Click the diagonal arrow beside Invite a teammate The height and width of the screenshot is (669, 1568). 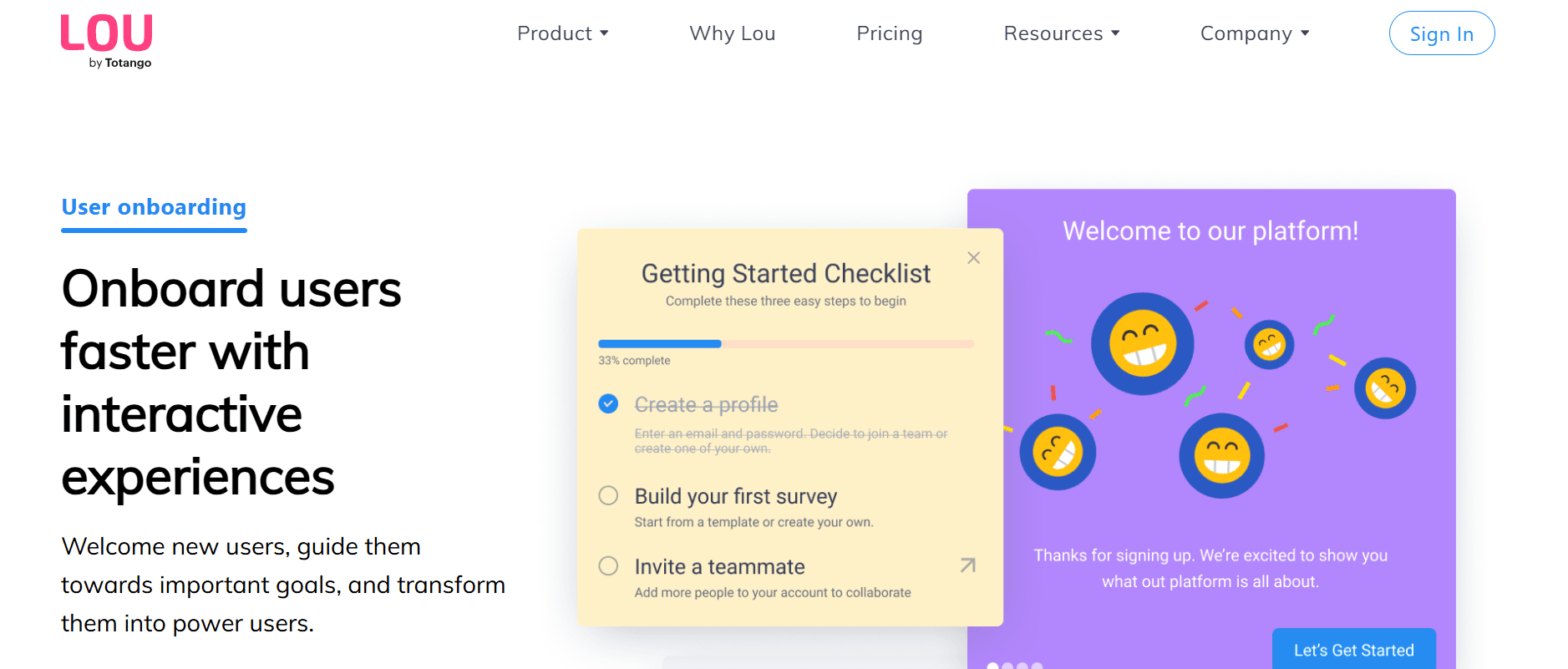pyautogui.click(x=967, y=565)
